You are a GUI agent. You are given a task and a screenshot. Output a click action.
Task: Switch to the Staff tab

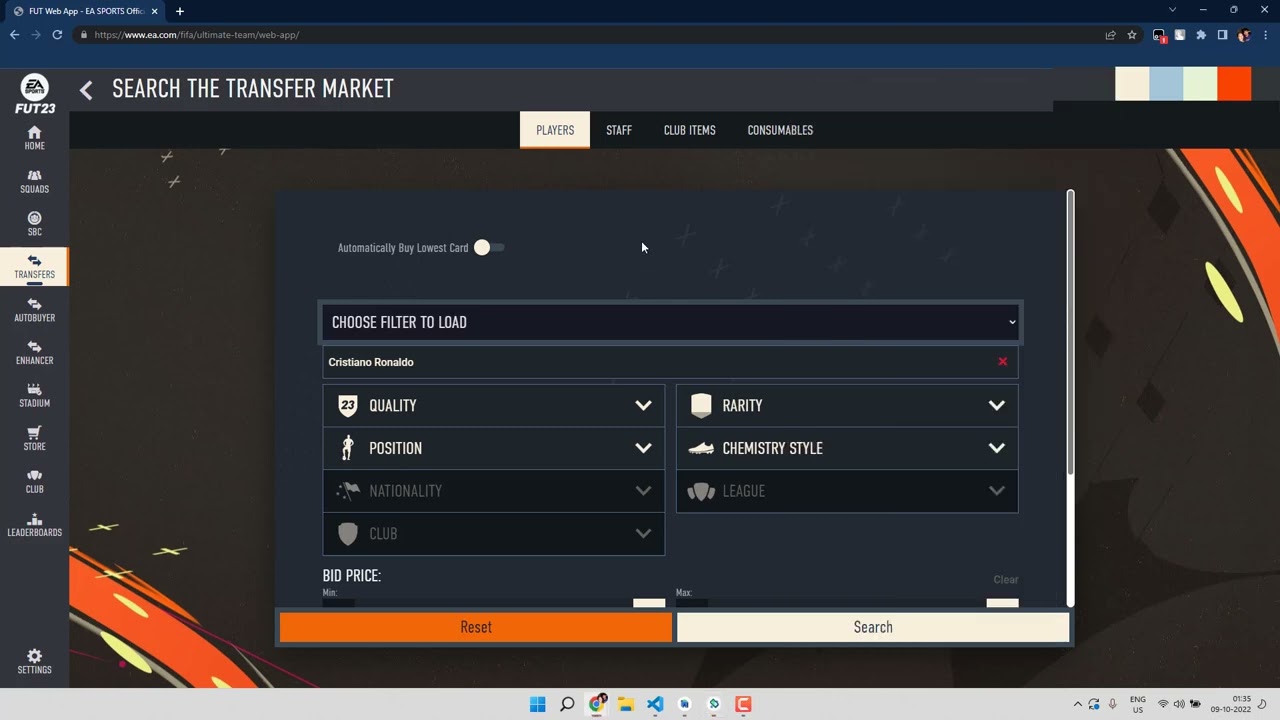coord(619,130)
